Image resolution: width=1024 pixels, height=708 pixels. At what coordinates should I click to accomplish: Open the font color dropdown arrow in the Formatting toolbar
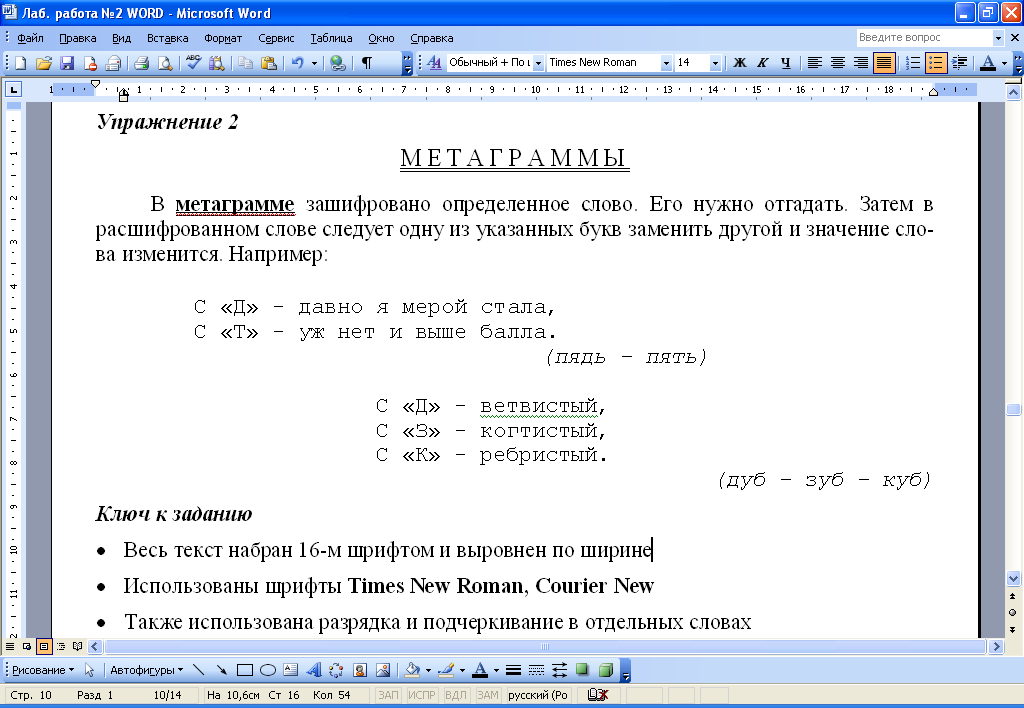coord(1004,63)
